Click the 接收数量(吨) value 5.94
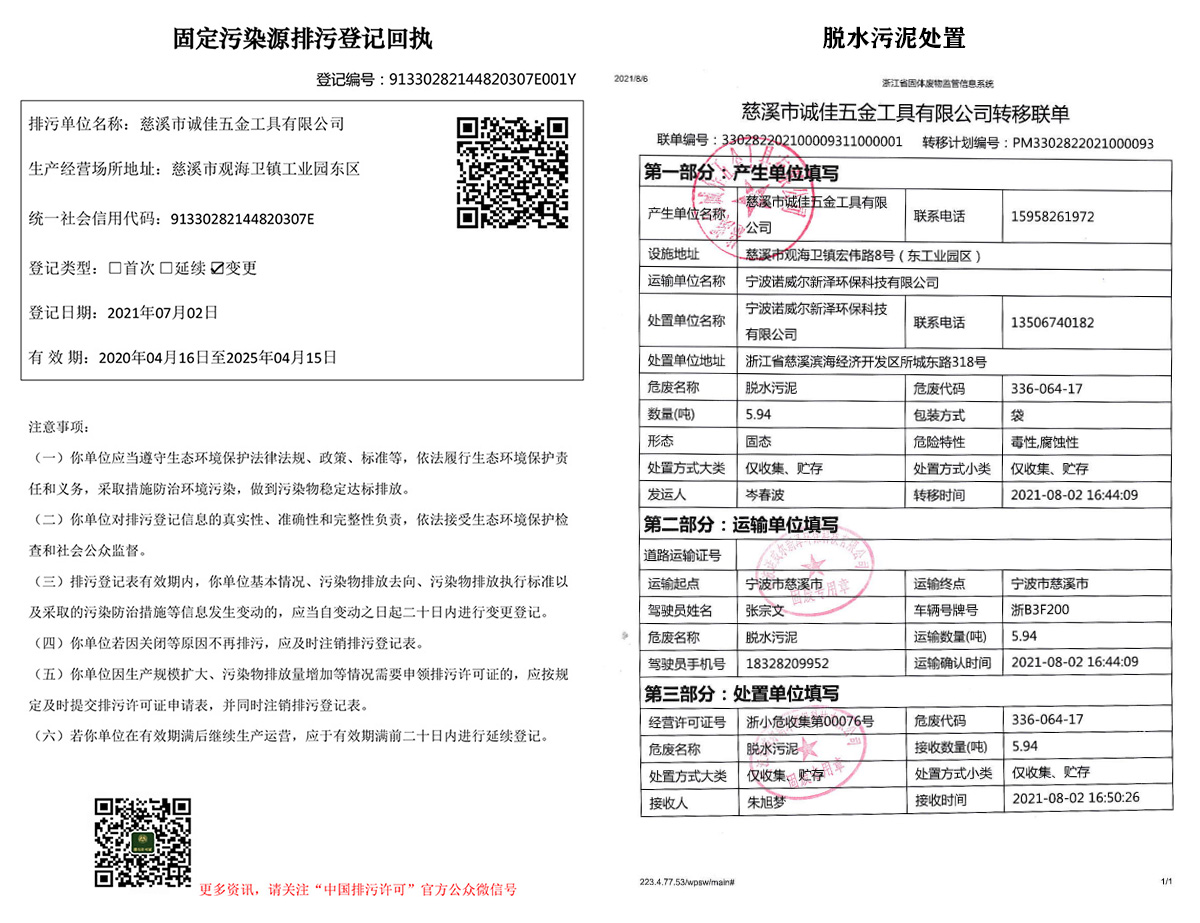Image resolution: width=1200 pixels, height=923 pixels. 1025,746
